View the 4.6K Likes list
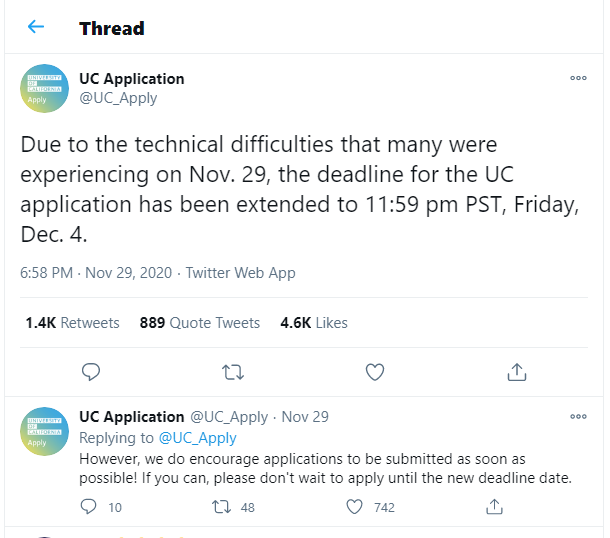The image size is (610, 538). tap(314, 323)
